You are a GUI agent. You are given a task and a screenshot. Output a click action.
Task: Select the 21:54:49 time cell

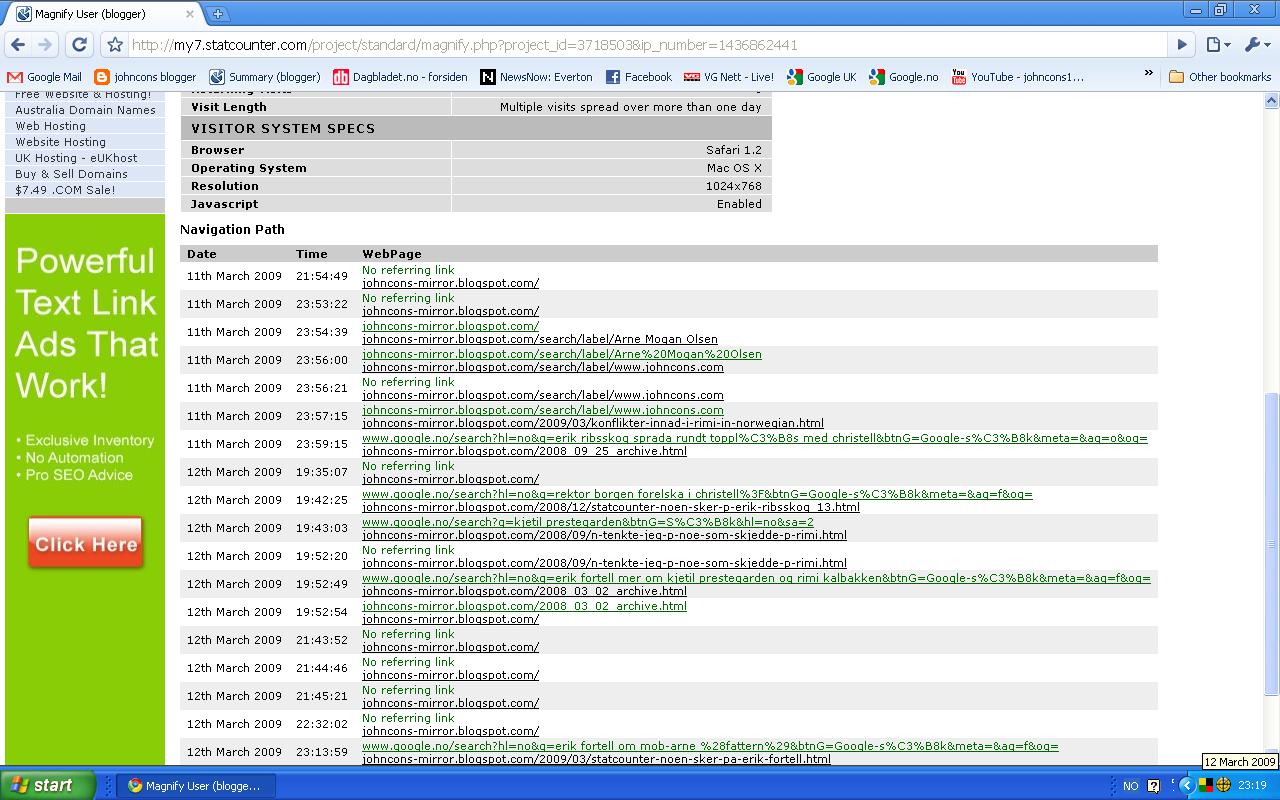click(x=322, y=276)
